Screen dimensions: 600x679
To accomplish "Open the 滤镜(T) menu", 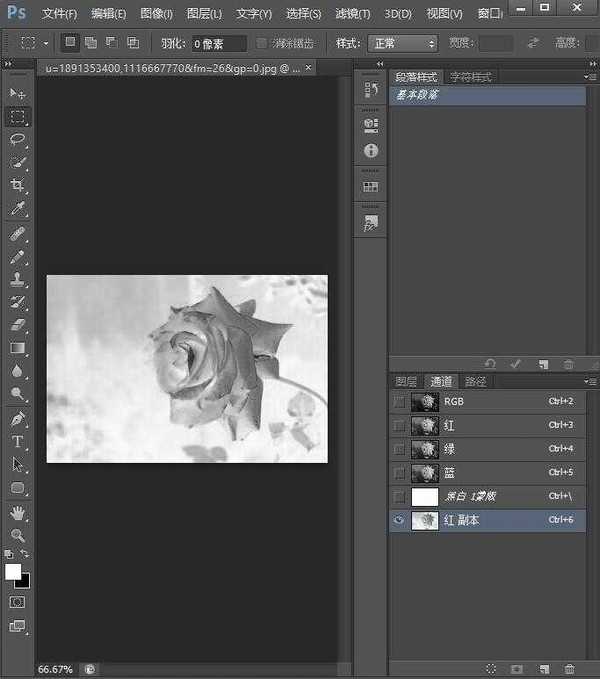I will point(350,14).
